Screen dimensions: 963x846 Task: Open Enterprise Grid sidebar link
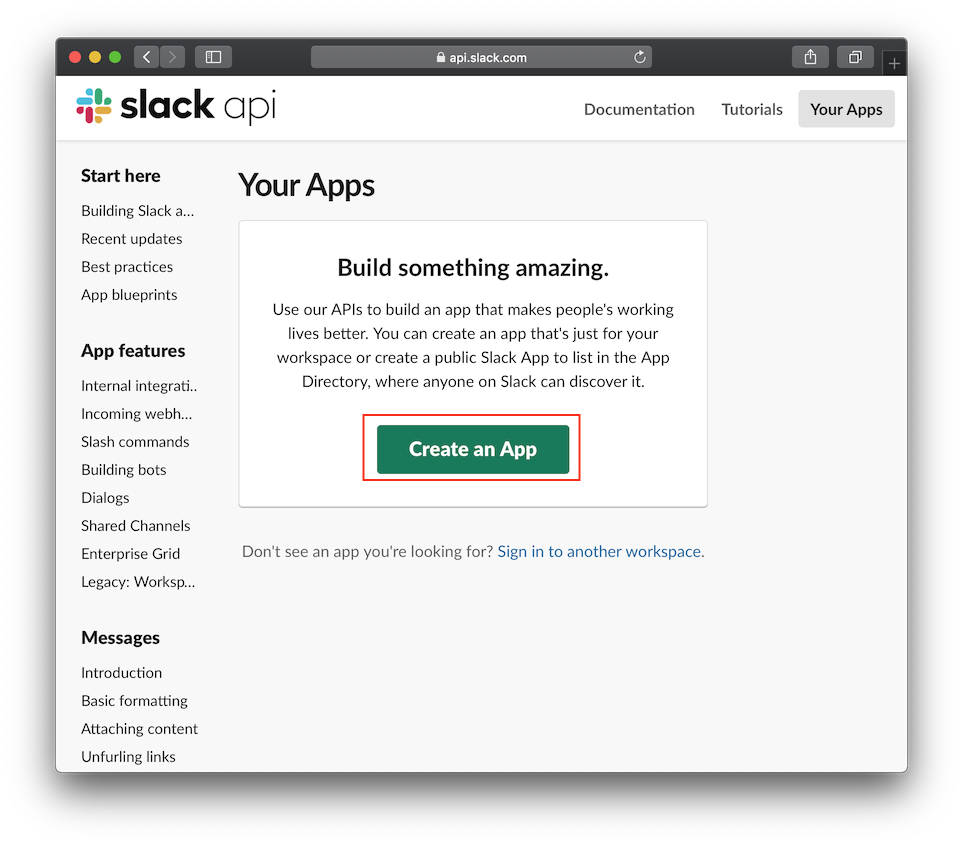(130, 554)
